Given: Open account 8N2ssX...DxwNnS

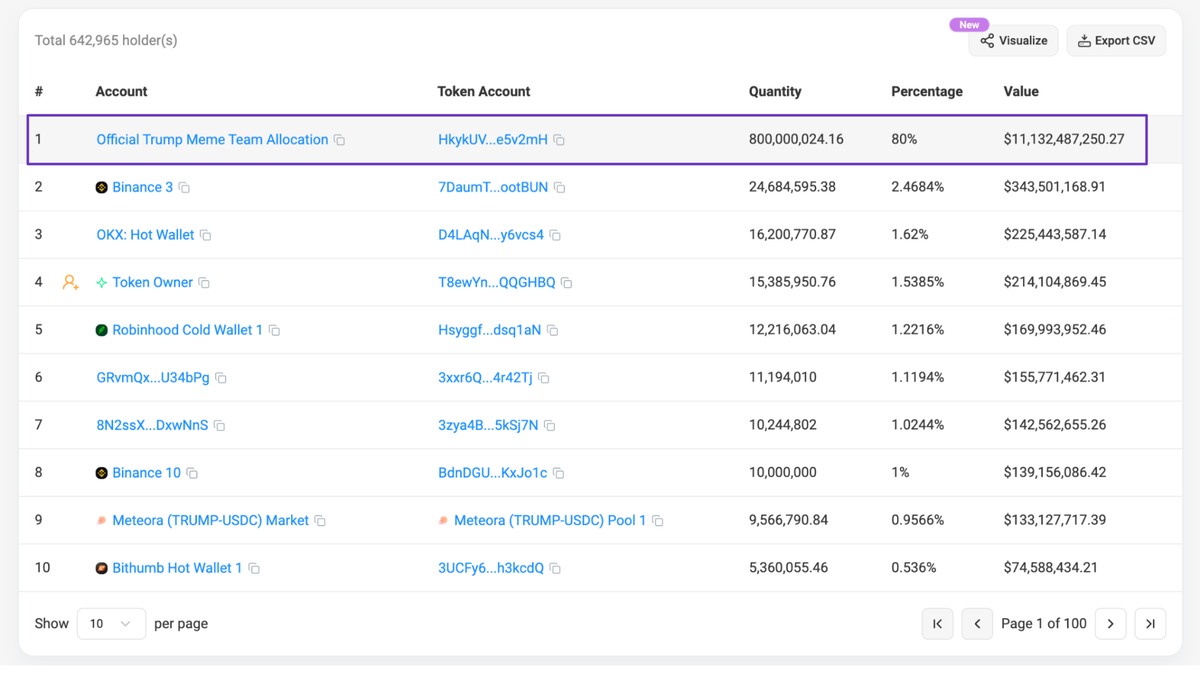Looking at the screenshot, I should [x=152, y=425].
